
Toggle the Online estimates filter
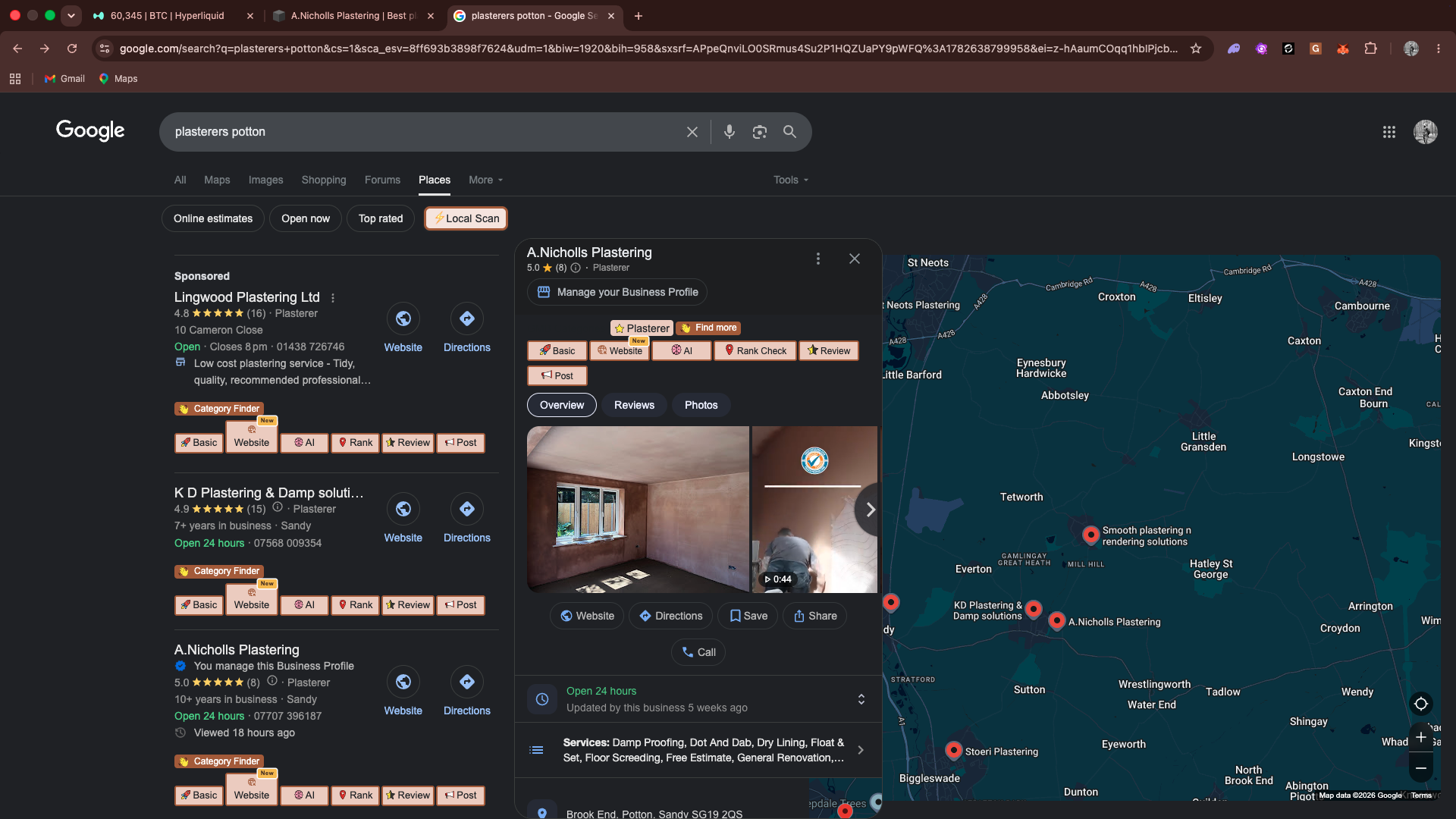[x=213, y=218]
